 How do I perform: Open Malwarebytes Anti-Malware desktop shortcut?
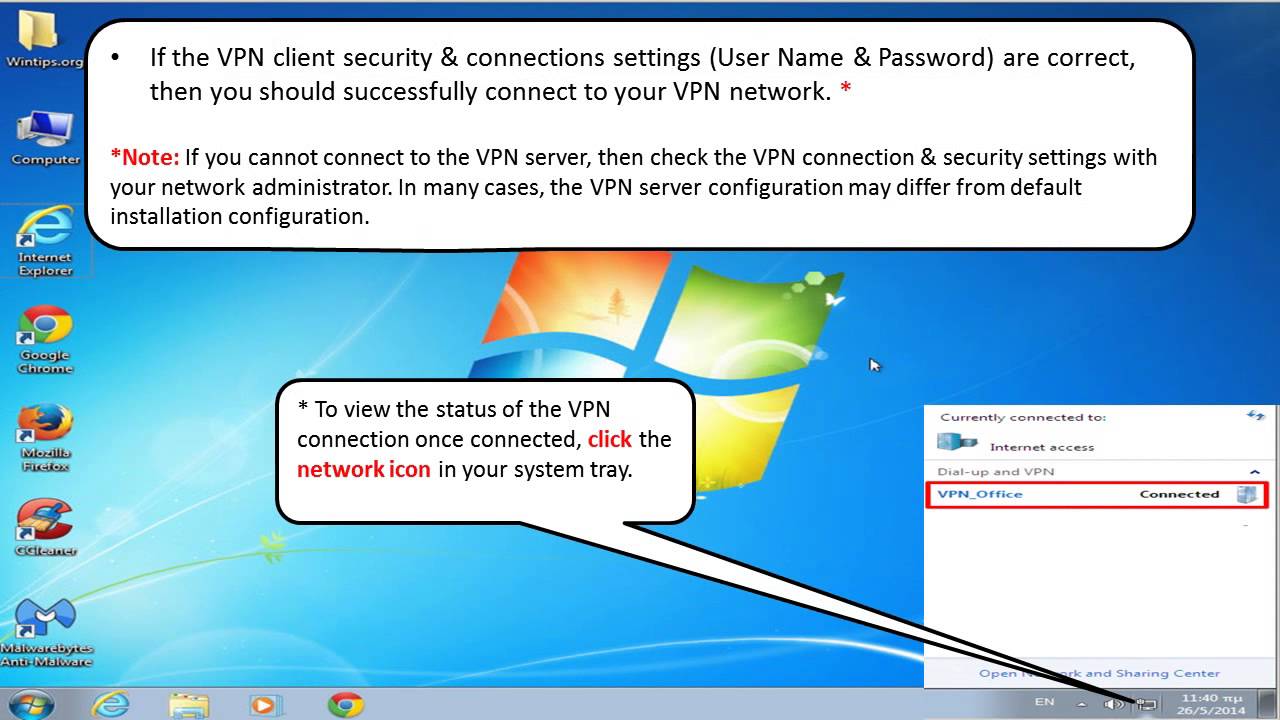[45, 633]
